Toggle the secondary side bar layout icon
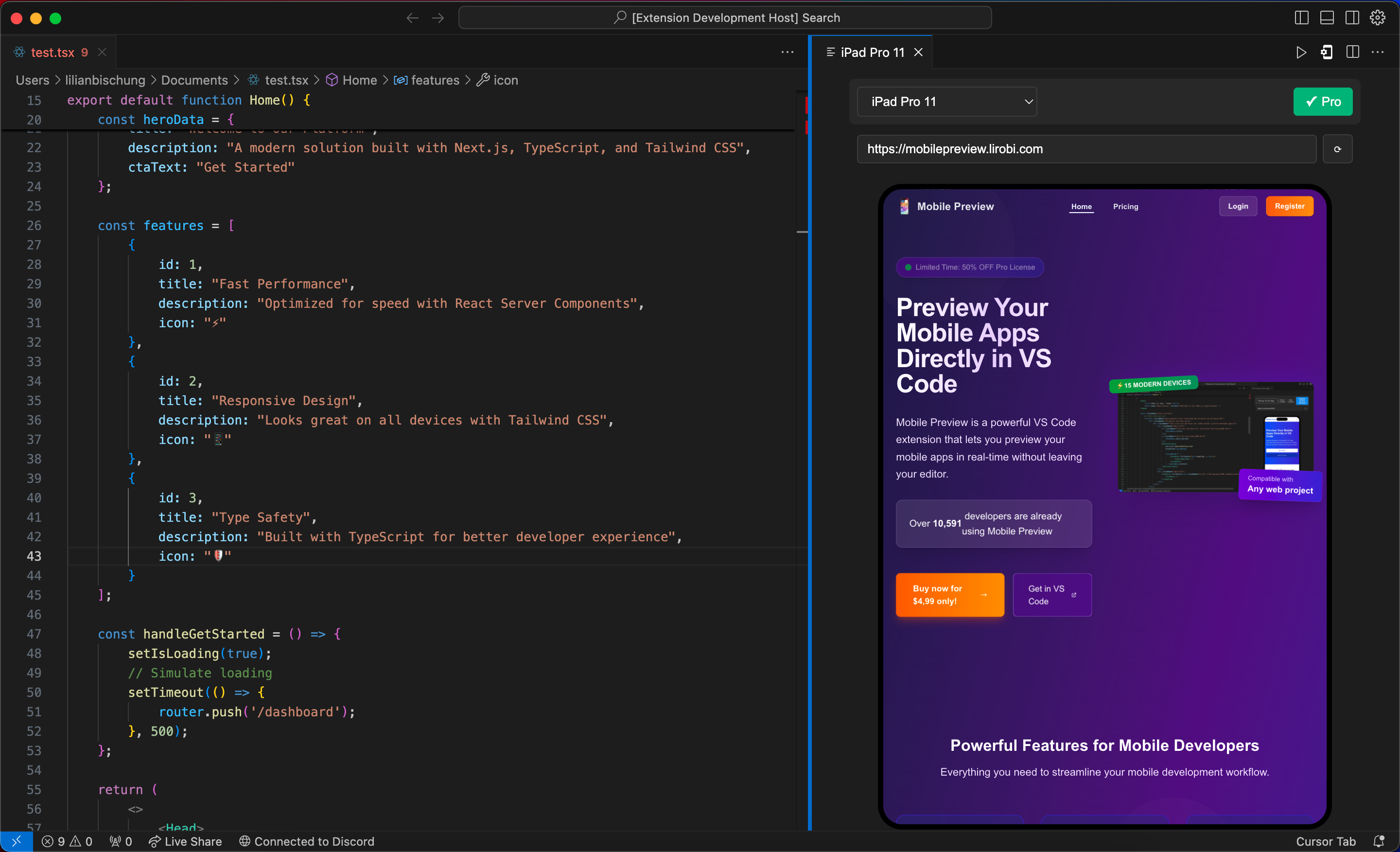The image size is (1400, 852). point(1352,18)
